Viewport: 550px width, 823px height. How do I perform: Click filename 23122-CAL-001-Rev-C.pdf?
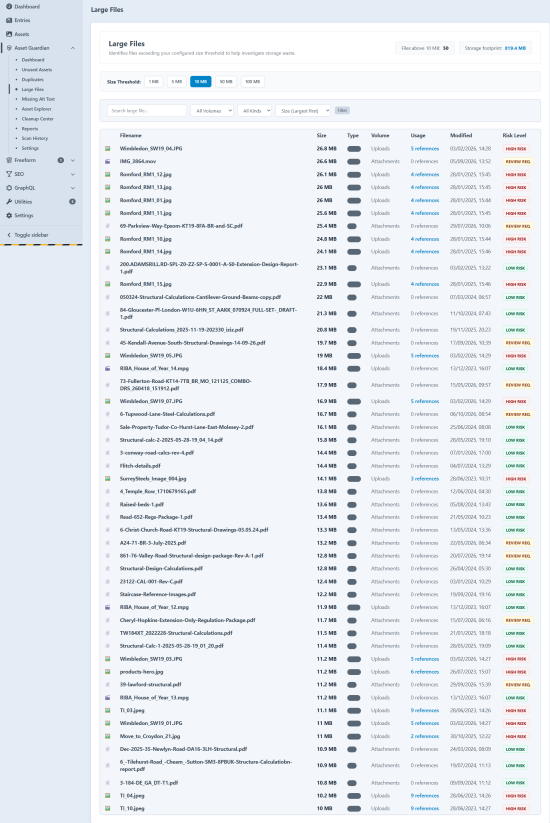151,582
